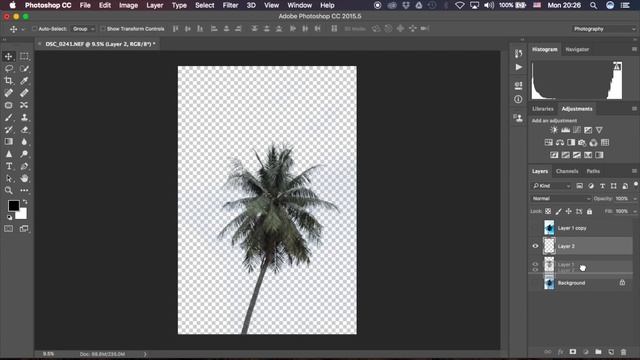Select the Eraser tool
Image resolution: width=640 pixels, height=360 pixels.
click(24, 130)
